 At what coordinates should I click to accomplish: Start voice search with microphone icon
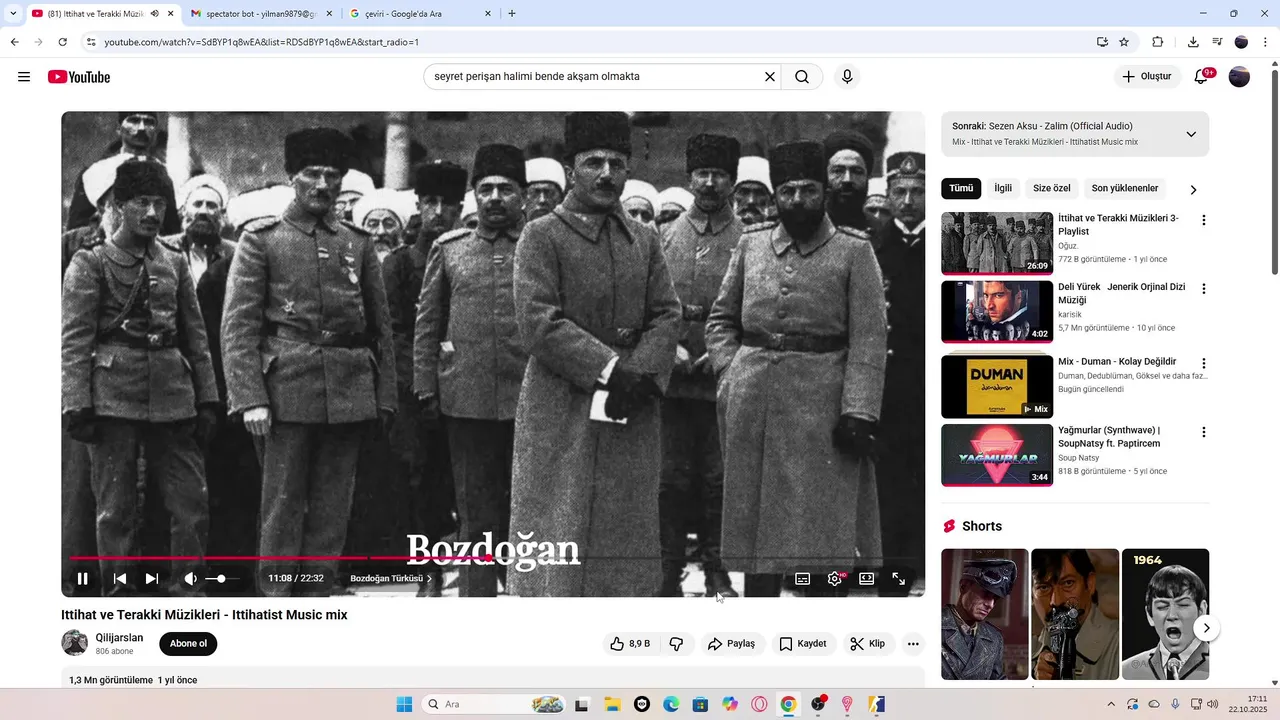pos(847,77)
